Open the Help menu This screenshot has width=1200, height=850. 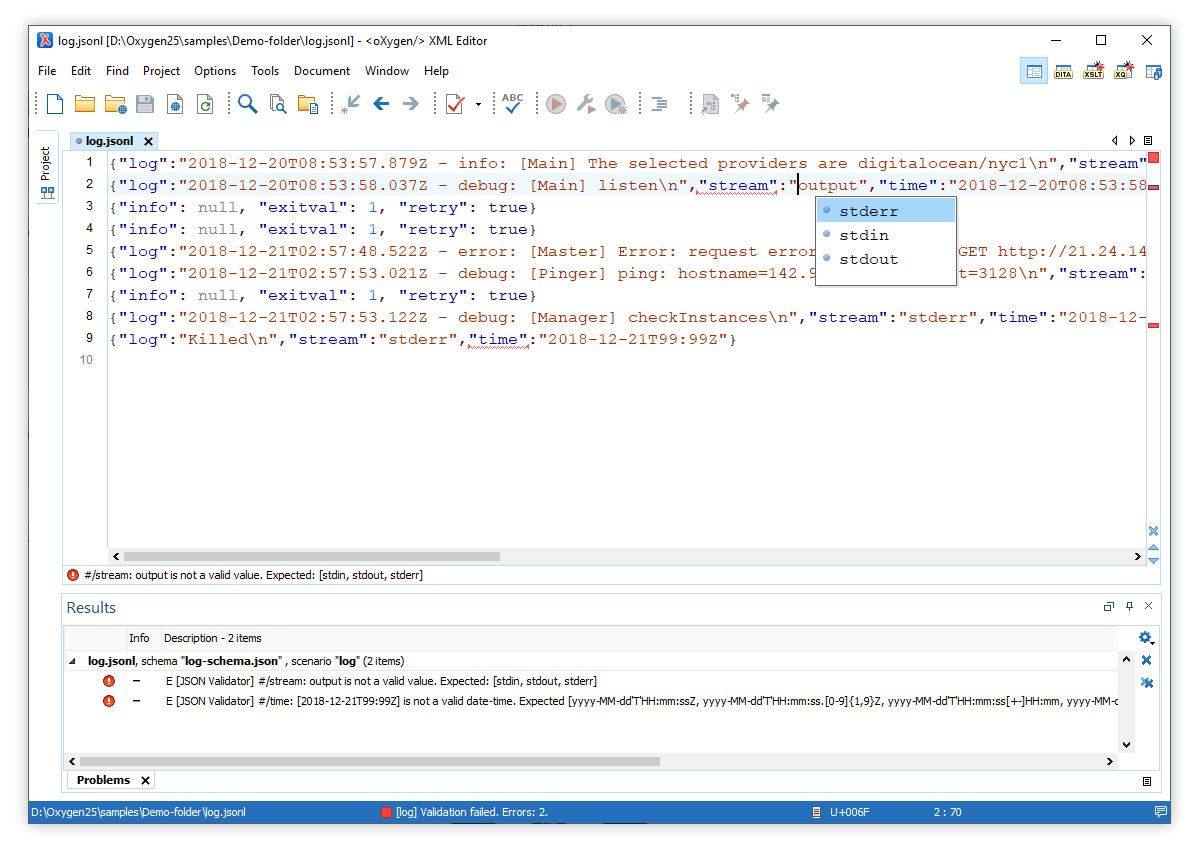436,71
